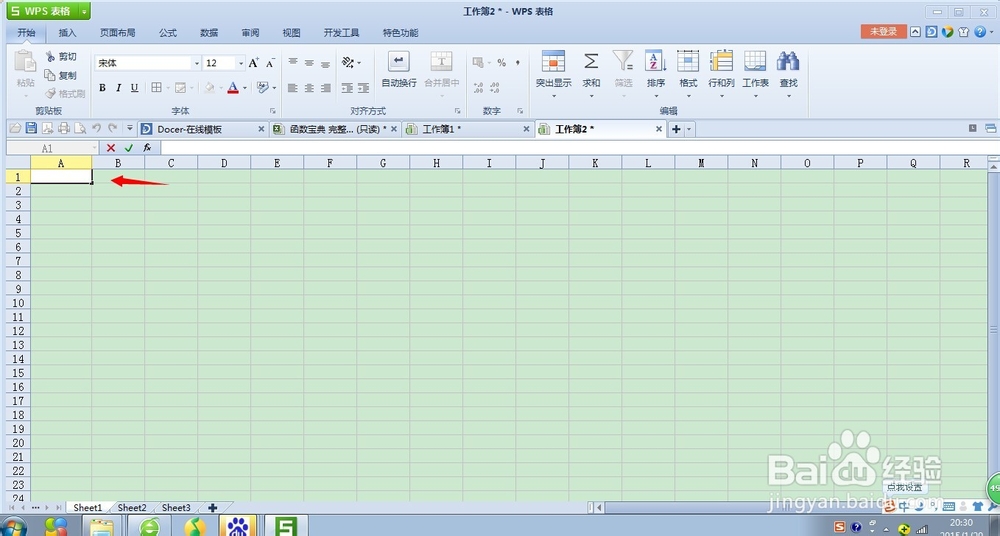
Task: Toggle underline formatting (U)
Action: pyautogui.click(x=134, y=88)
